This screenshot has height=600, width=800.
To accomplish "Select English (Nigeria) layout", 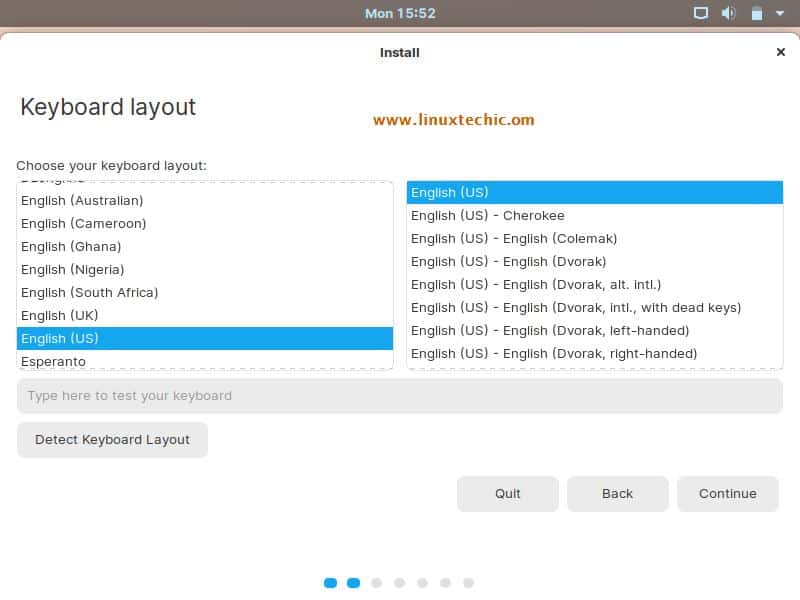I will 205,269.
